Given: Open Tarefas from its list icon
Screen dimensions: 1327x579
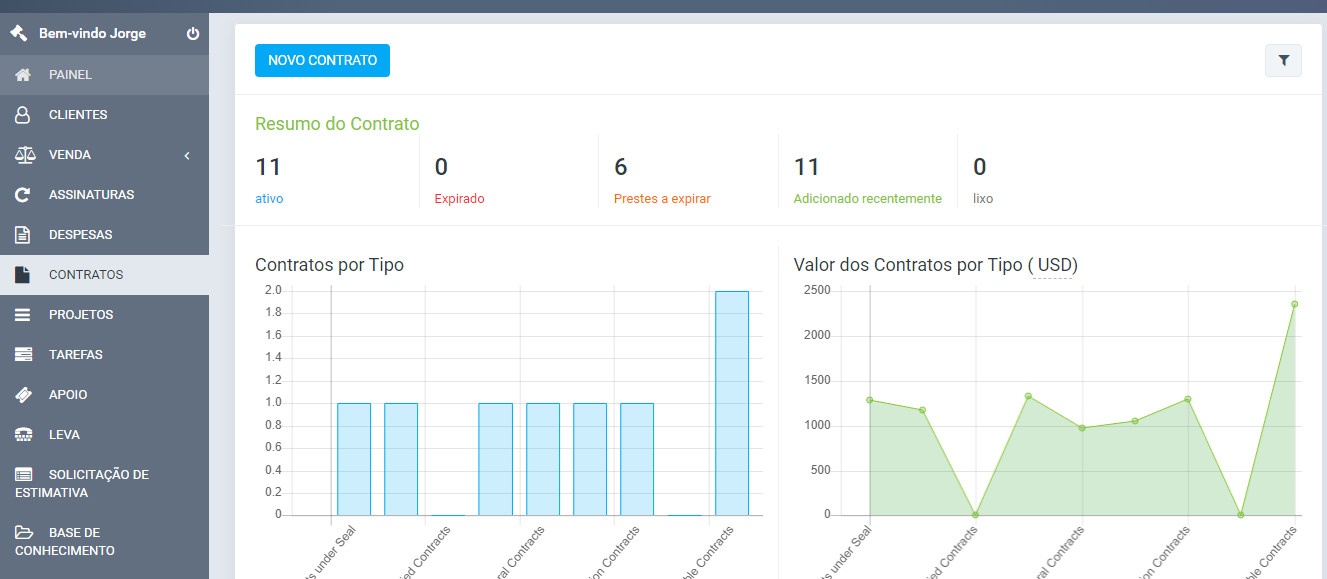Looking at the screenshot, I should [x=22, y=354].
